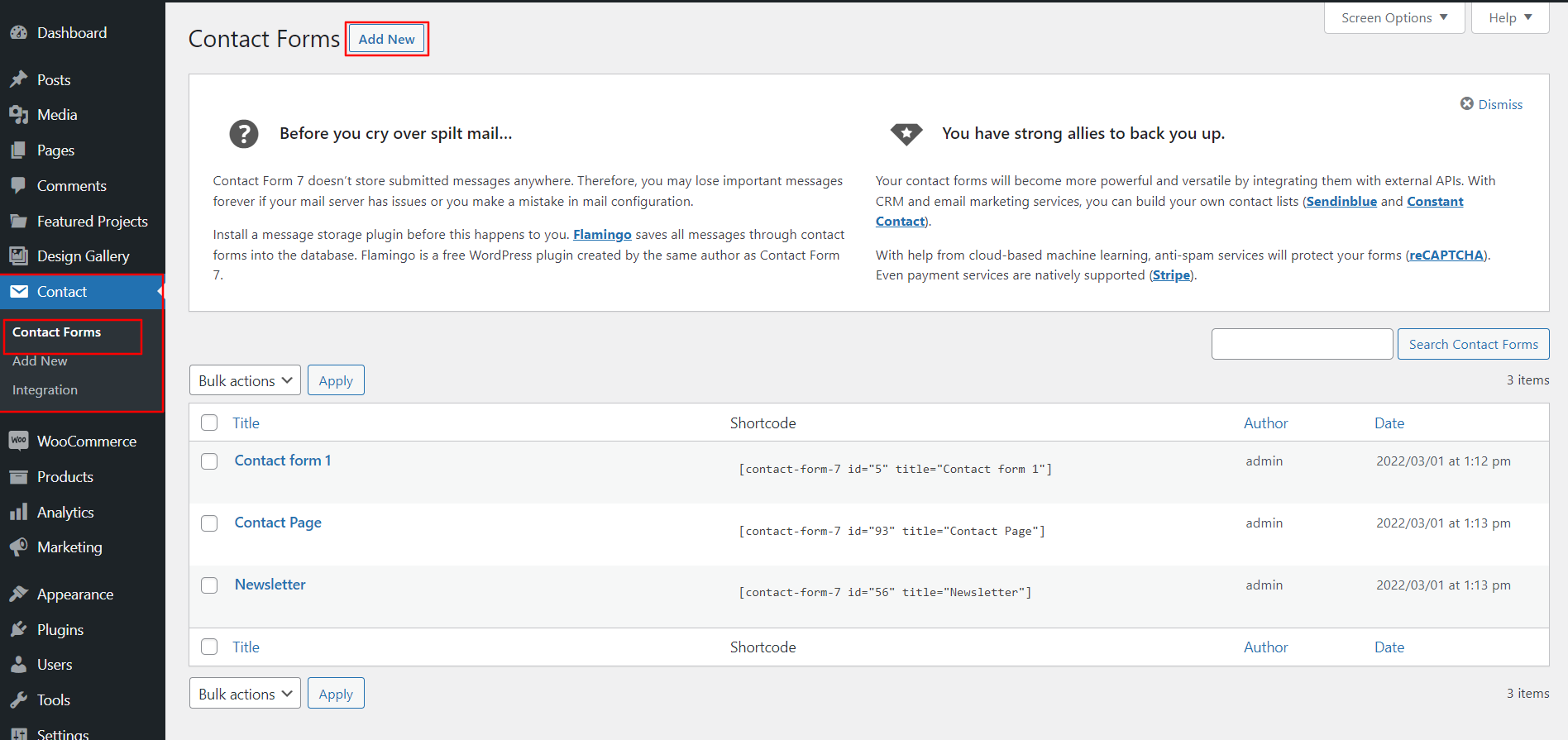Open the Newsletter form link
This screenshot has width=1568, height=740.
tap(270, 585)
